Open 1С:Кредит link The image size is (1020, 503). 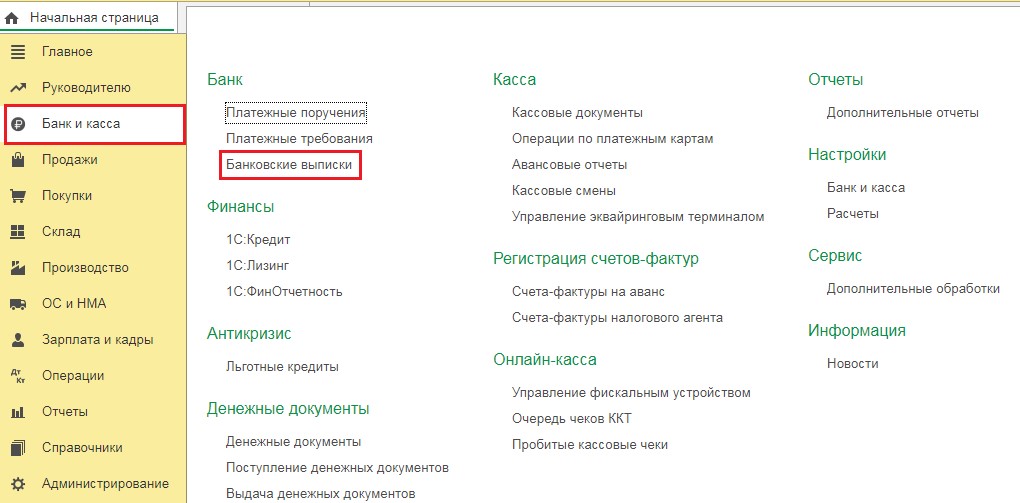coord(258,239)
